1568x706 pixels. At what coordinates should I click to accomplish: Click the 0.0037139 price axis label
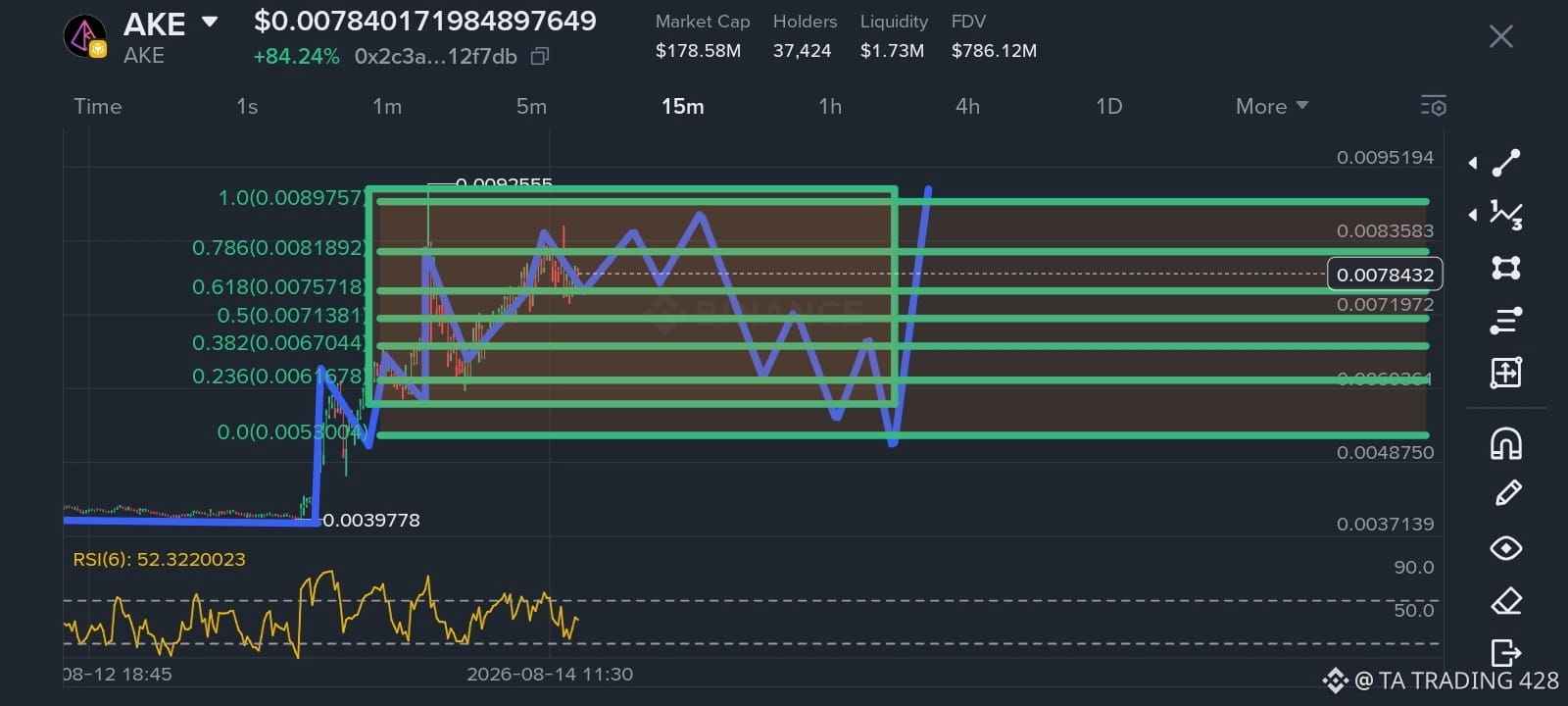pos(1385,525)
